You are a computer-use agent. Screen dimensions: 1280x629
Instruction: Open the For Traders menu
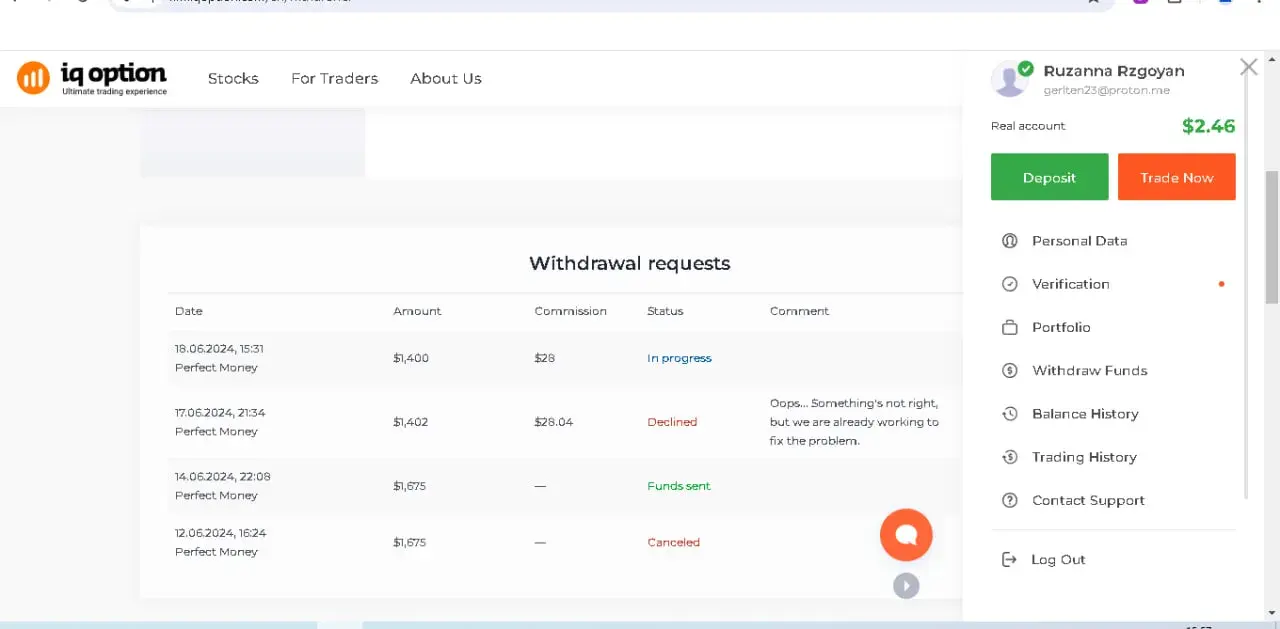[x=334, y=78]
